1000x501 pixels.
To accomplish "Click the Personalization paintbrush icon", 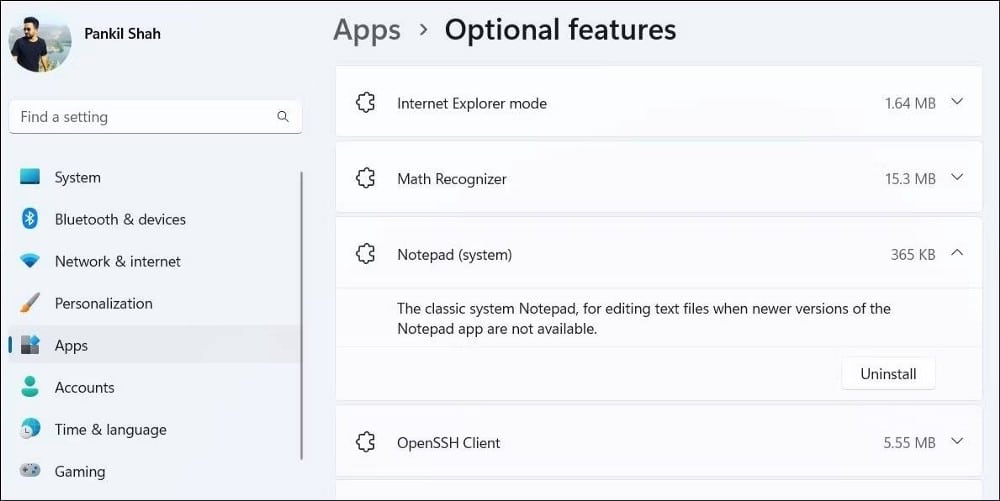I will point(30,303).
